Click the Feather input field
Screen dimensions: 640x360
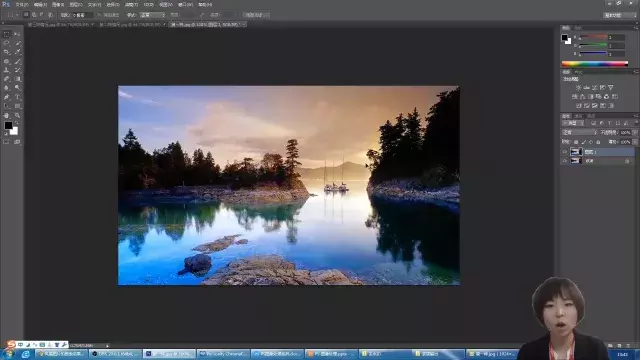pos(82,15)
